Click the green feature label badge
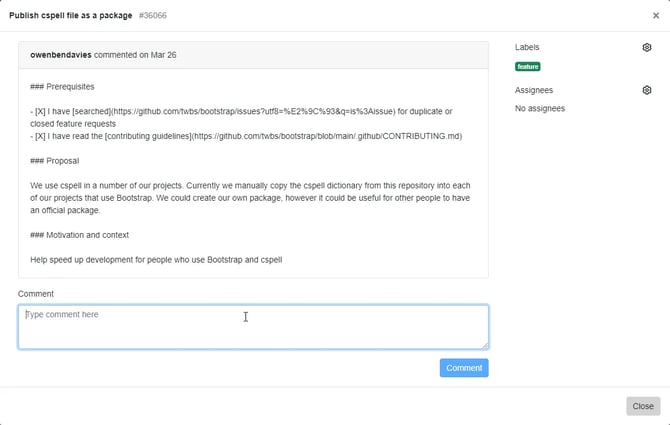 coord(528,67)
